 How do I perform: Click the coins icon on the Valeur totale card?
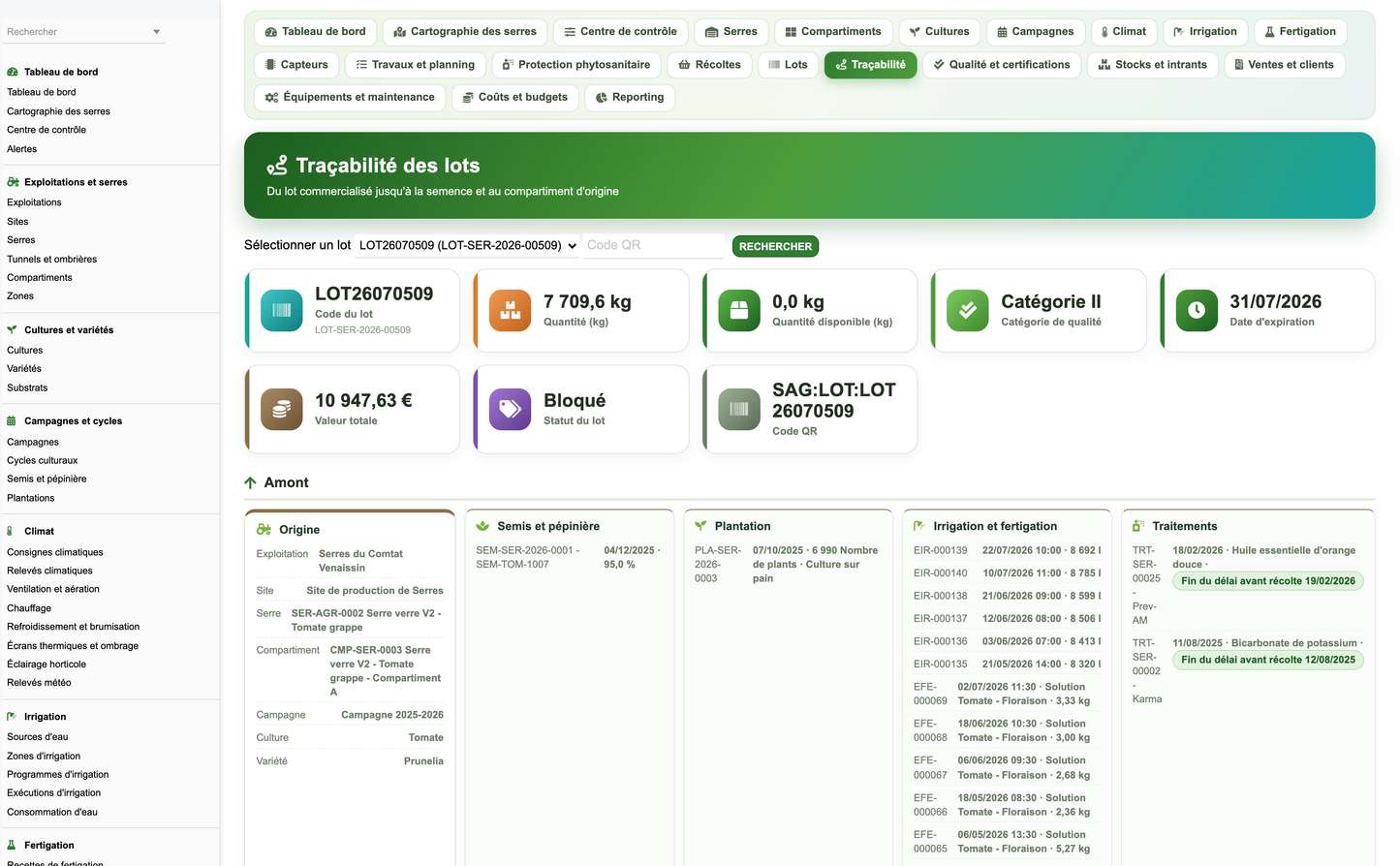pyautogui.click(x=282, y=410)
